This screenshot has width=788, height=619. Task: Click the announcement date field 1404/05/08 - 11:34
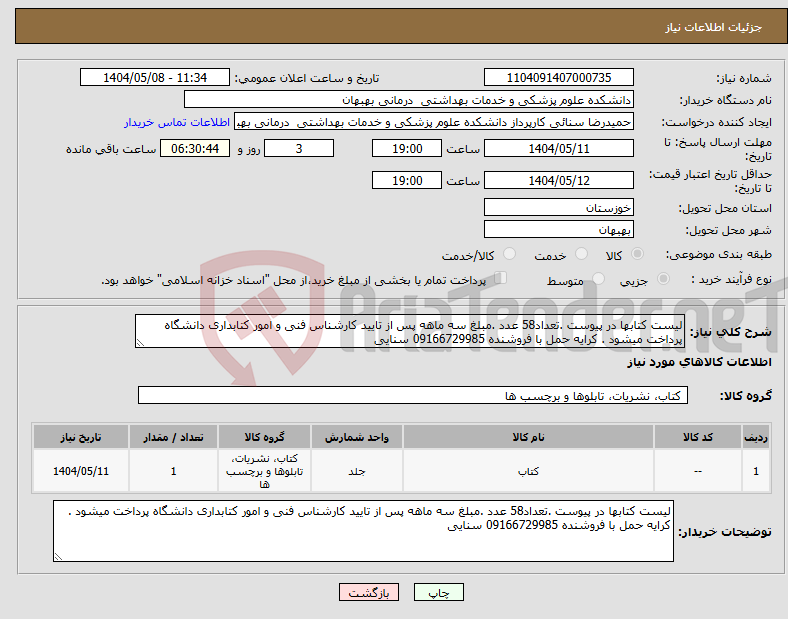point(155,77)
